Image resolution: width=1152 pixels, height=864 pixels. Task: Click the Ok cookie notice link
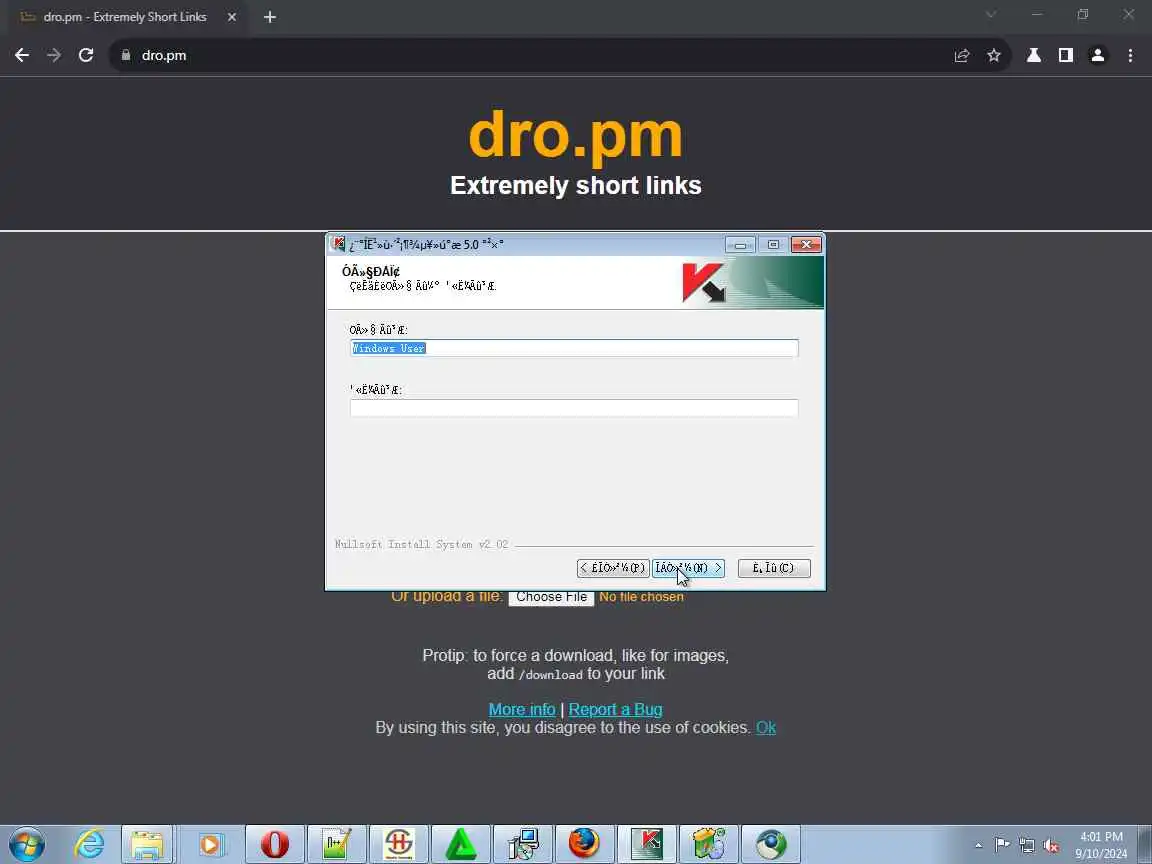click(x=766, y=727)
